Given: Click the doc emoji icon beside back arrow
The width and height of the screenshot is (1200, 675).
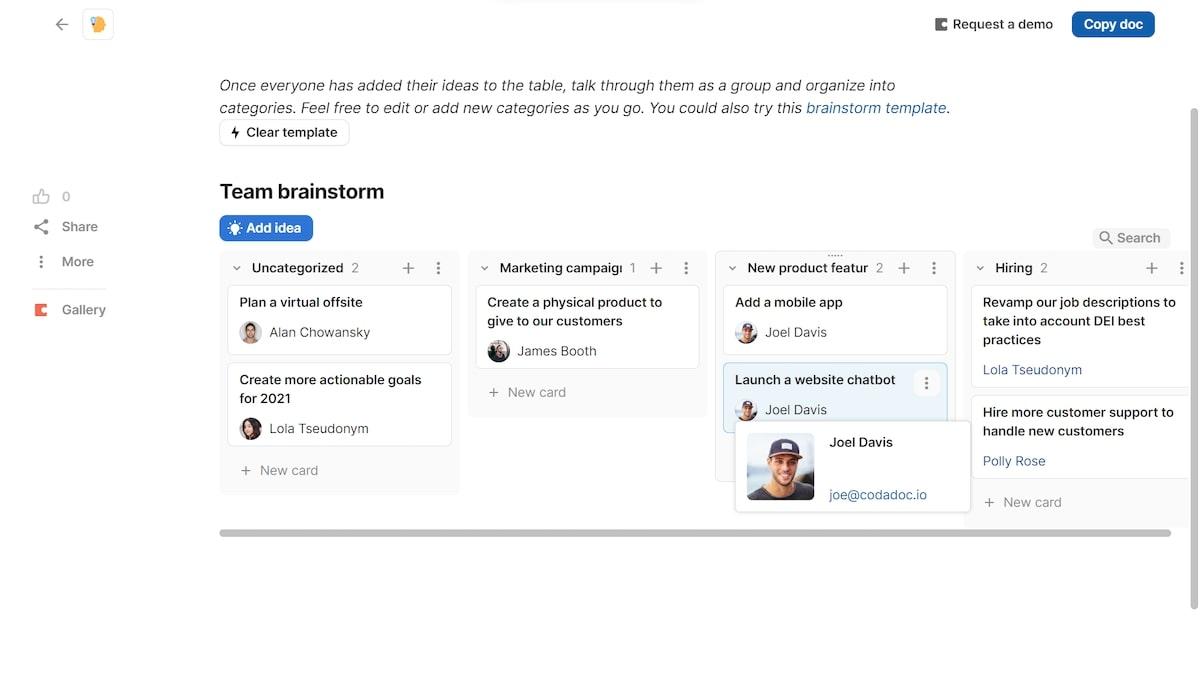Looking at the screenshot, I should [x=98, y=24].
